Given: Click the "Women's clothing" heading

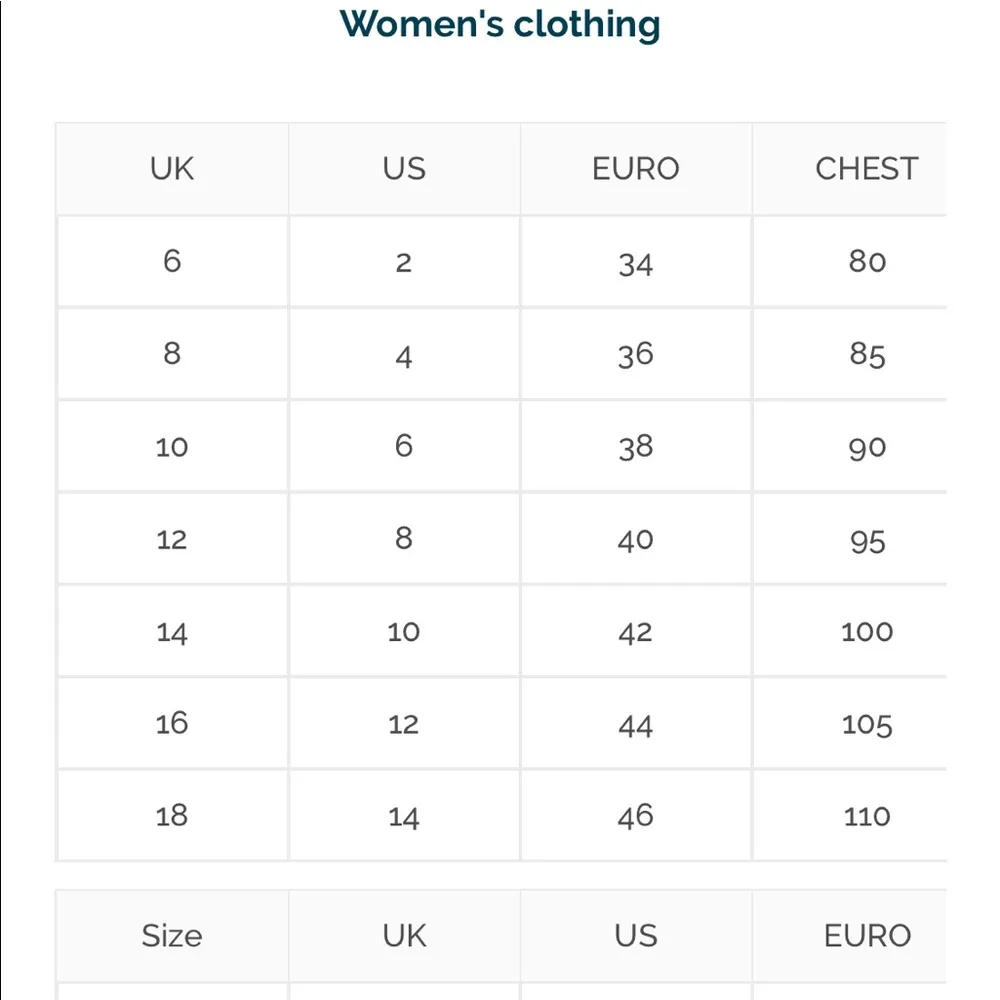Looking at the screenshot, I should pos(500,24).
